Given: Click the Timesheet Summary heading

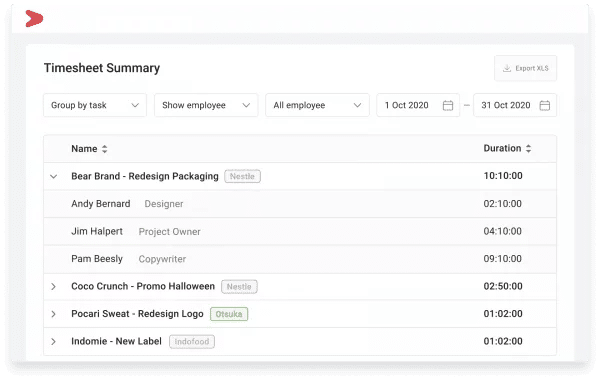Looking at the screenshot, I should [x=102, y=68].
